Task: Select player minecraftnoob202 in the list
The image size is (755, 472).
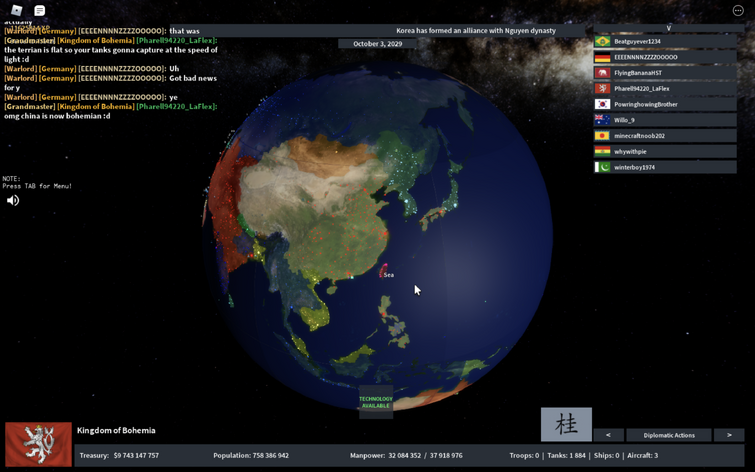Action: 665,136
